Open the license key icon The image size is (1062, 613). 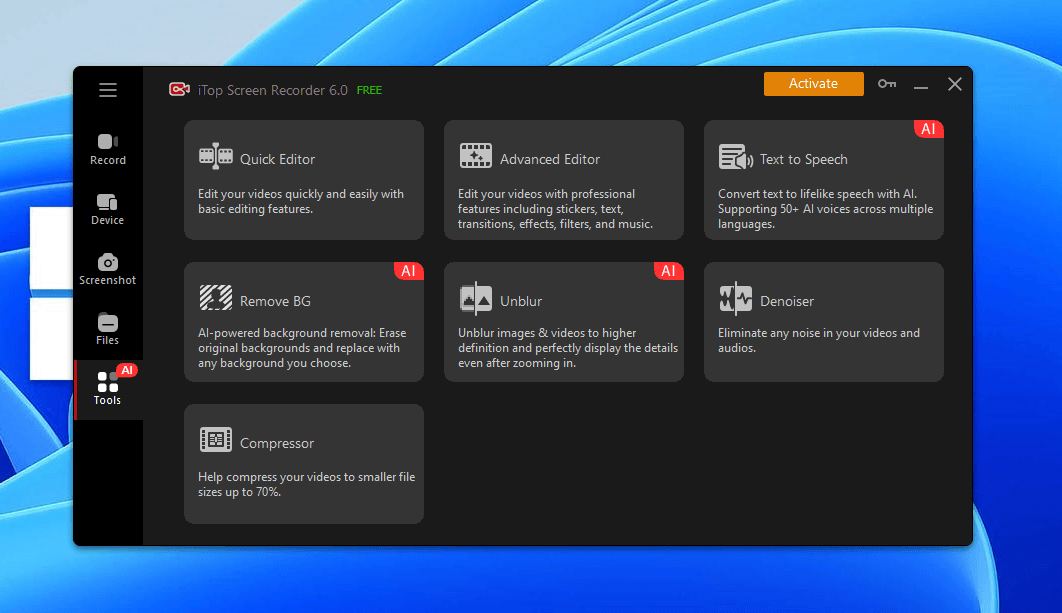(887, 84)
